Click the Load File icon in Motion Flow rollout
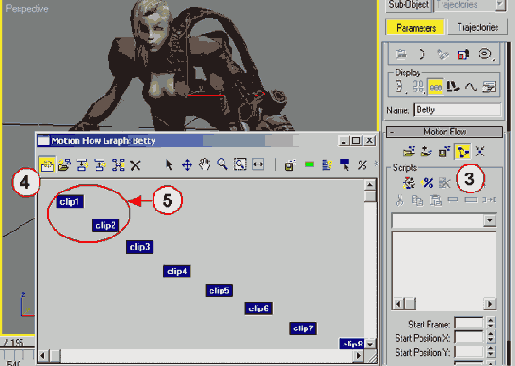 [x=409, y=152]
